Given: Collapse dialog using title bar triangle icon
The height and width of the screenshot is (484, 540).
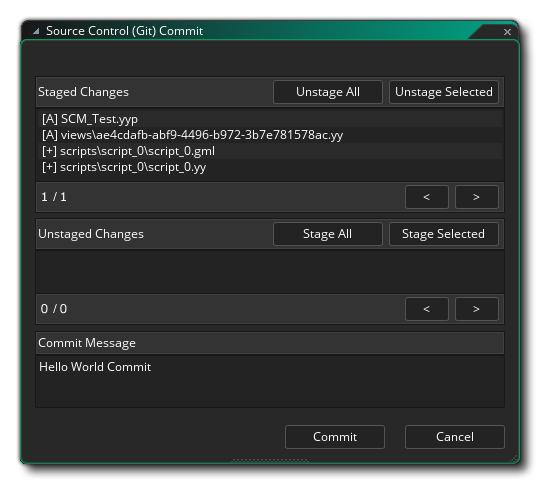Looking at the screenshot, I should 36,31.
